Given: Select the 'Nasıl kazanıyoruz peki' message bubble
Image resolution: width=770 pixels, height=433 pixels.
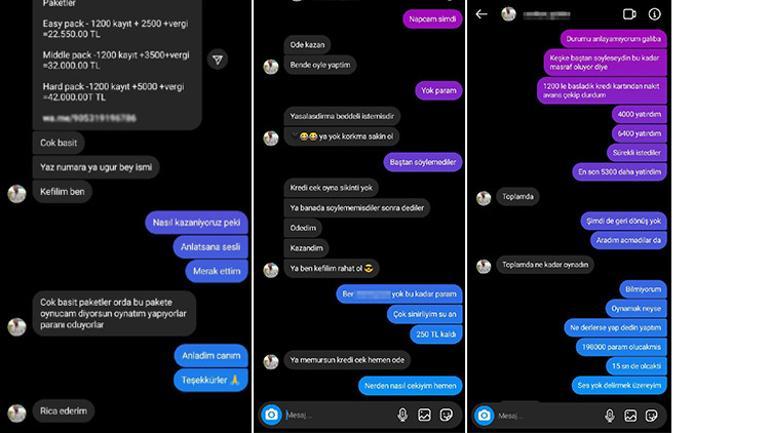Looking at the screenshot, I should tap(196, 222).
